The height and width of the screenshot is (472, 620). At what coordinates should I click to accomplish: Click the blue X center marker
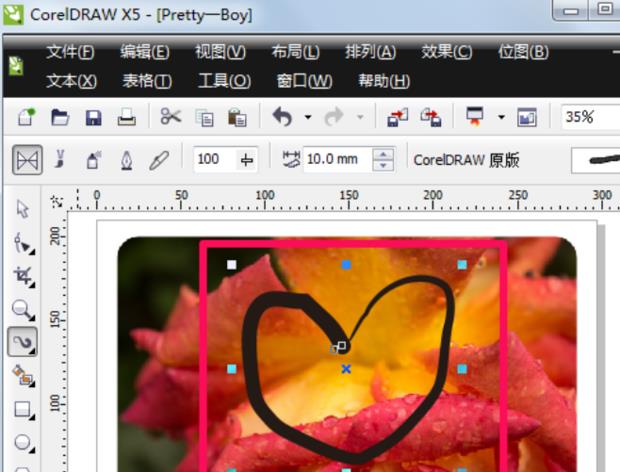pyautogui.click(x=346, y=369)
